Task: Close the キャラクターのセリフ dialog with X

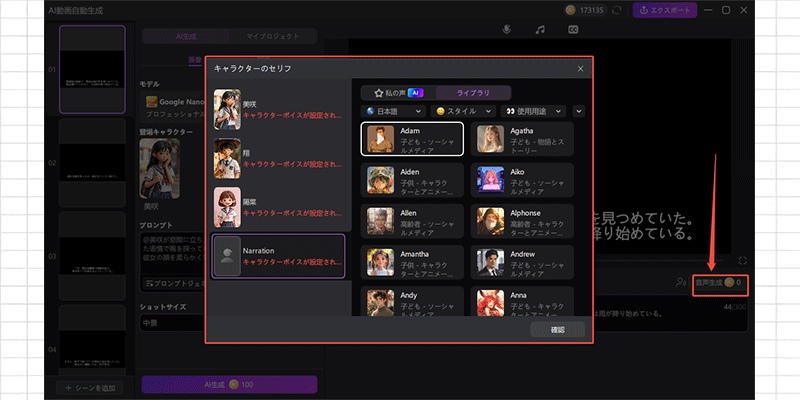Action: [580, 69]
